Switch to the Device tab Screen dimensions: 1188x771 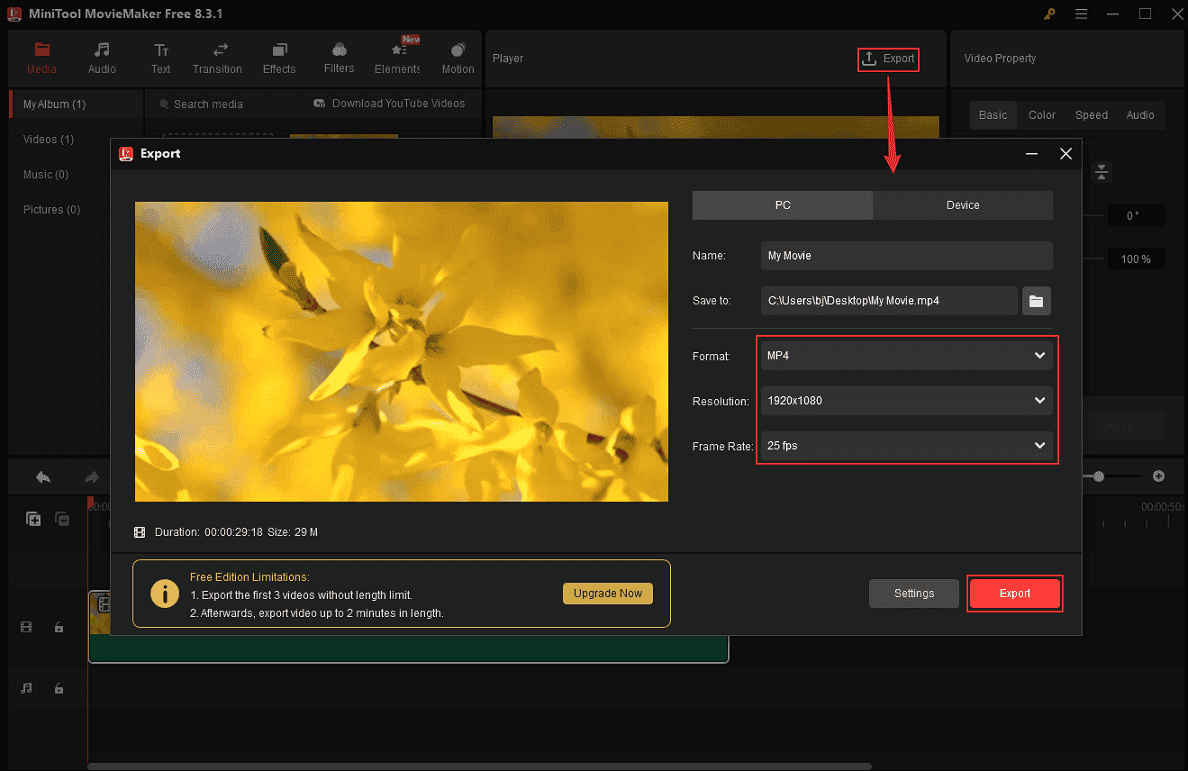pyautogui.click(x=962, y=204)
